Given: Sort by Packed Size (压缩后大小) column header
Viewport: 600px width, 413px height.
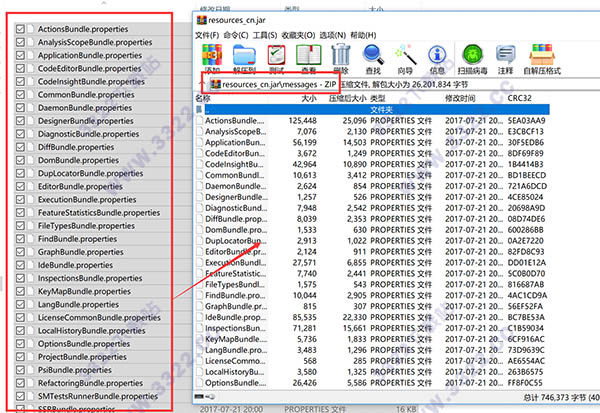Looking at the screenshot, I should point(347,98).
